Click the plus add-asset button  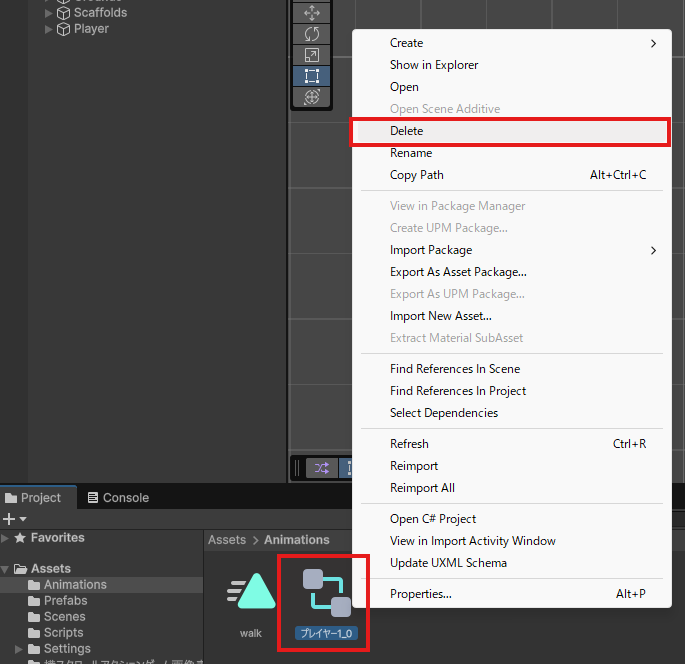(9, 519)
